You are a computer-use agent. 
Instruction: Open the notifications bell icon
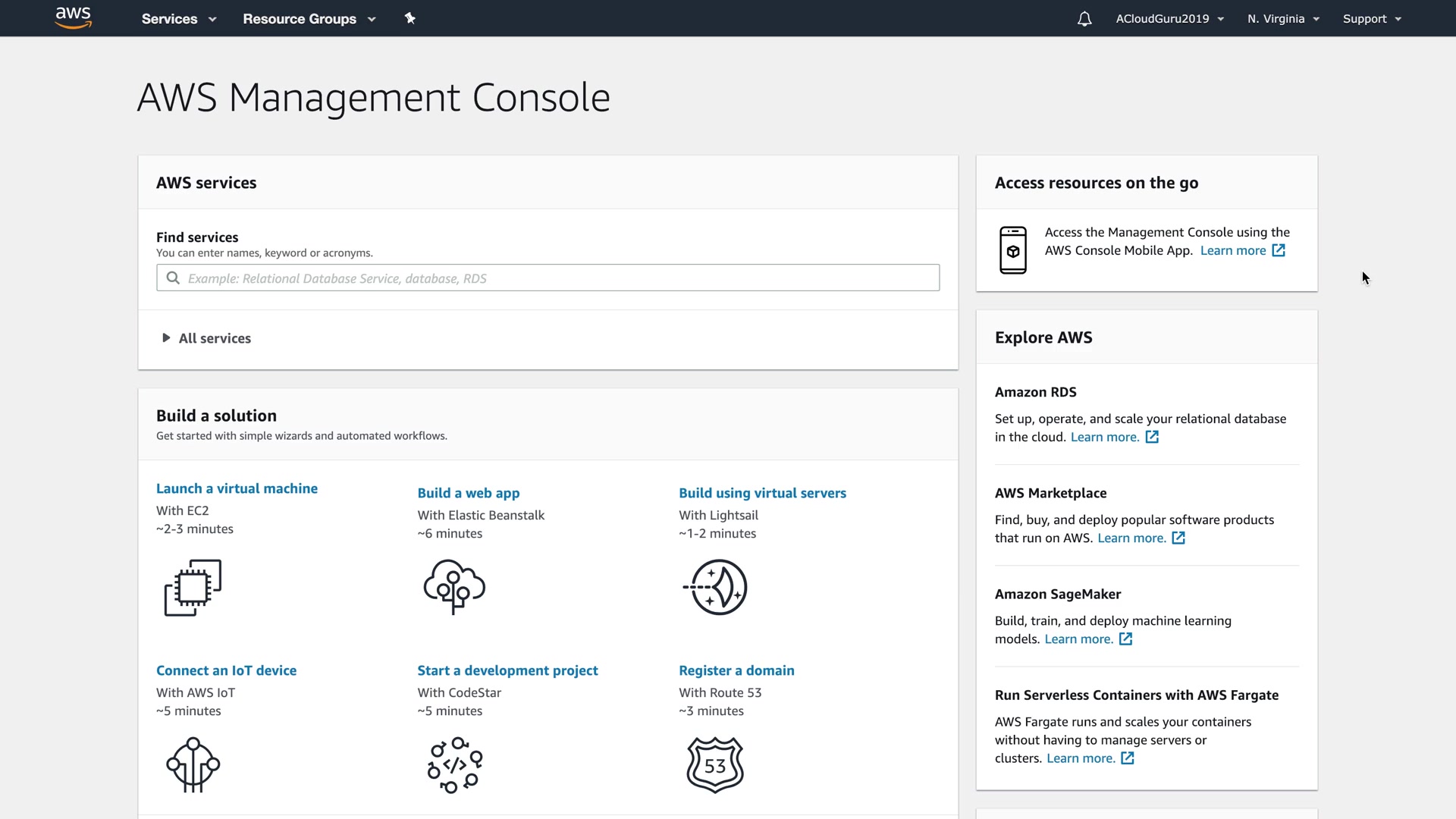point(1084,19)
